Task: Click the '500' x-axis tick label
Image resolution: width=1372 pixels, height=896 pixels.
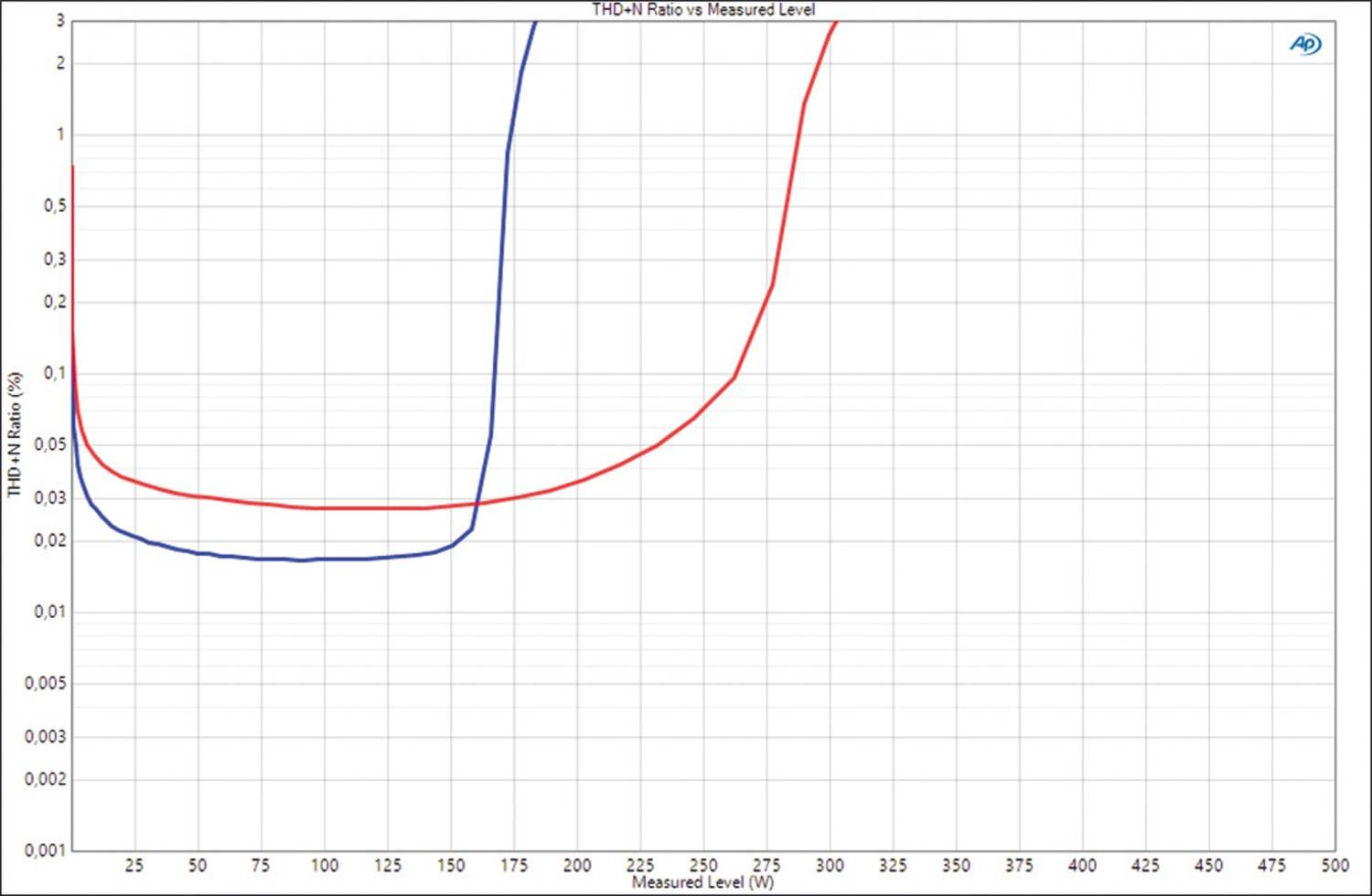Action: [x=1334, y=865]
